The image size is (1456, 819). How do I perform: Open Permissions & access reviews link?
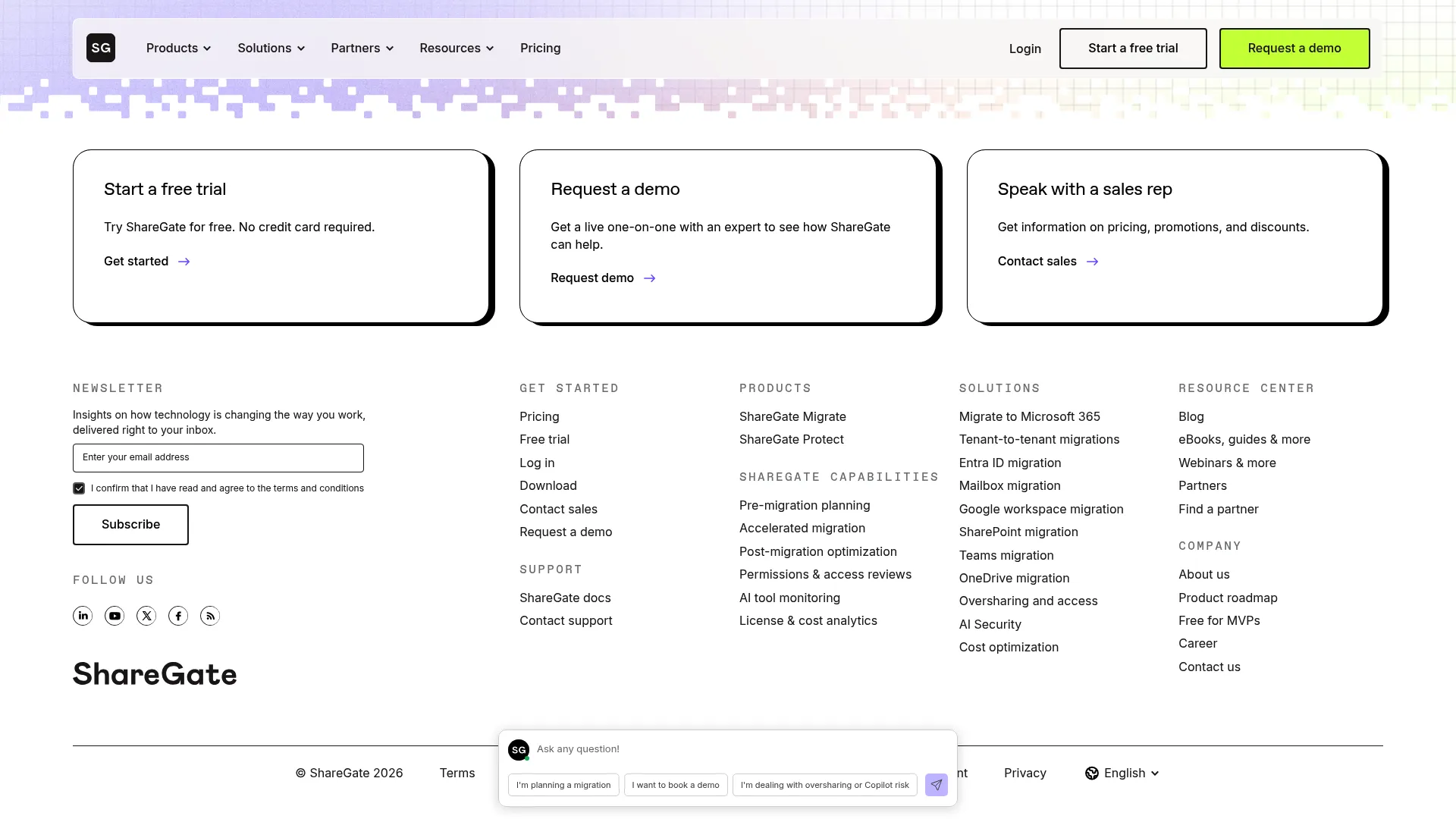(x=825, y=575)
